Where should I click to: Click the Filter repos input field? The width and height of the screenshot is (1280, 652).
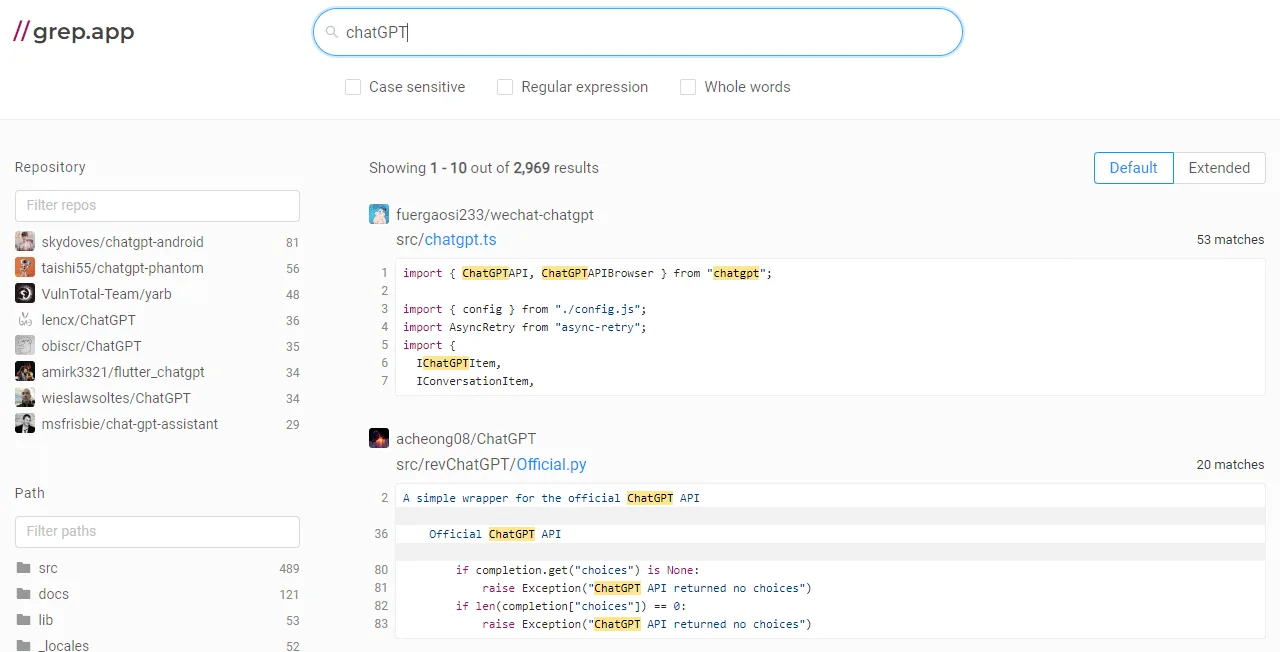(157, 205)
